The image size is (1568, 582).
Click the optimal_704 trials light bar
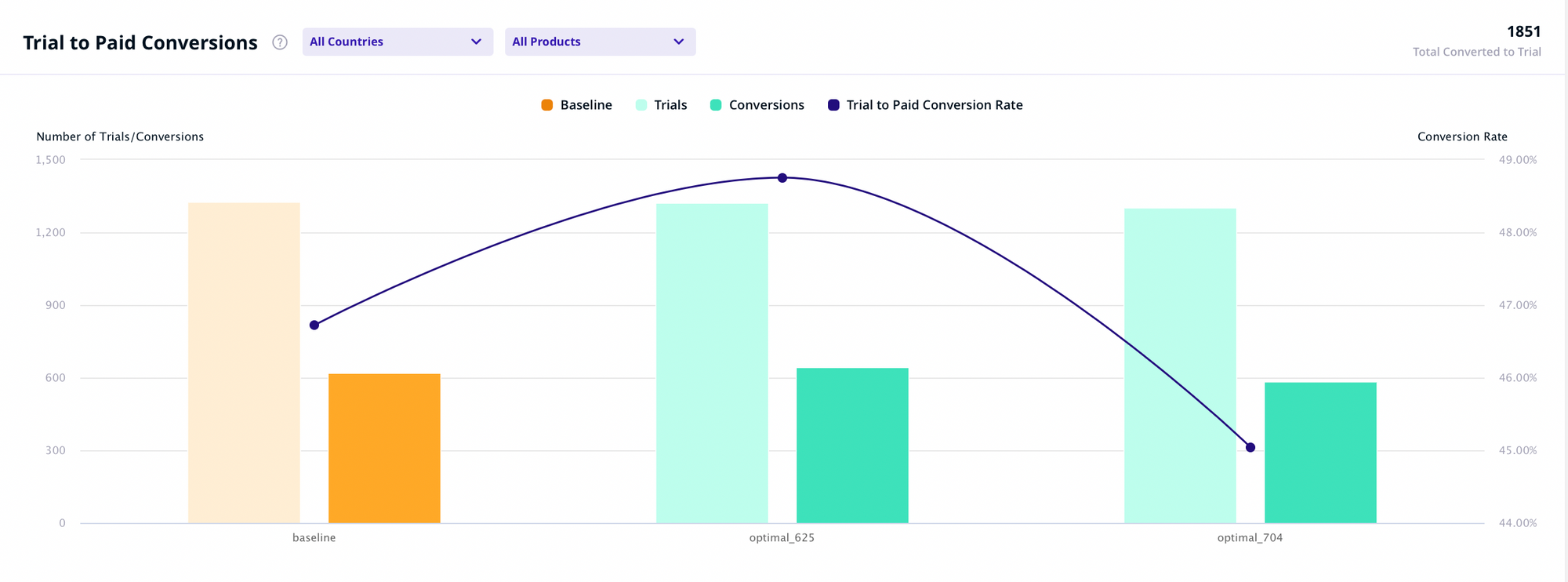point(1180,366)
